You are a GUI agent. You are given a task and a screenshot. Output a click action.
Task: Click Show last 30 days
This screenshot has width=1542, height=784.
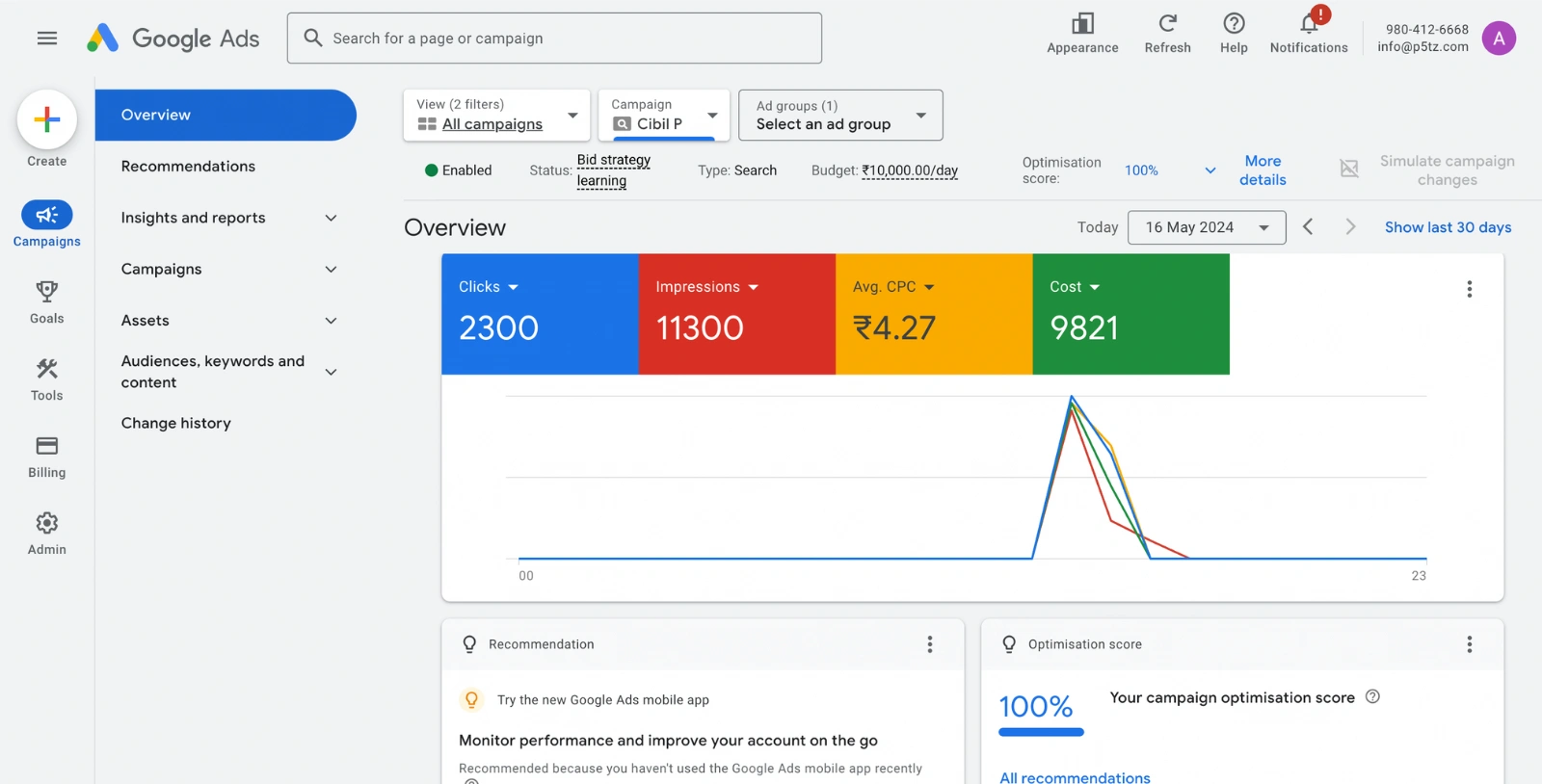coord(1448,227)
